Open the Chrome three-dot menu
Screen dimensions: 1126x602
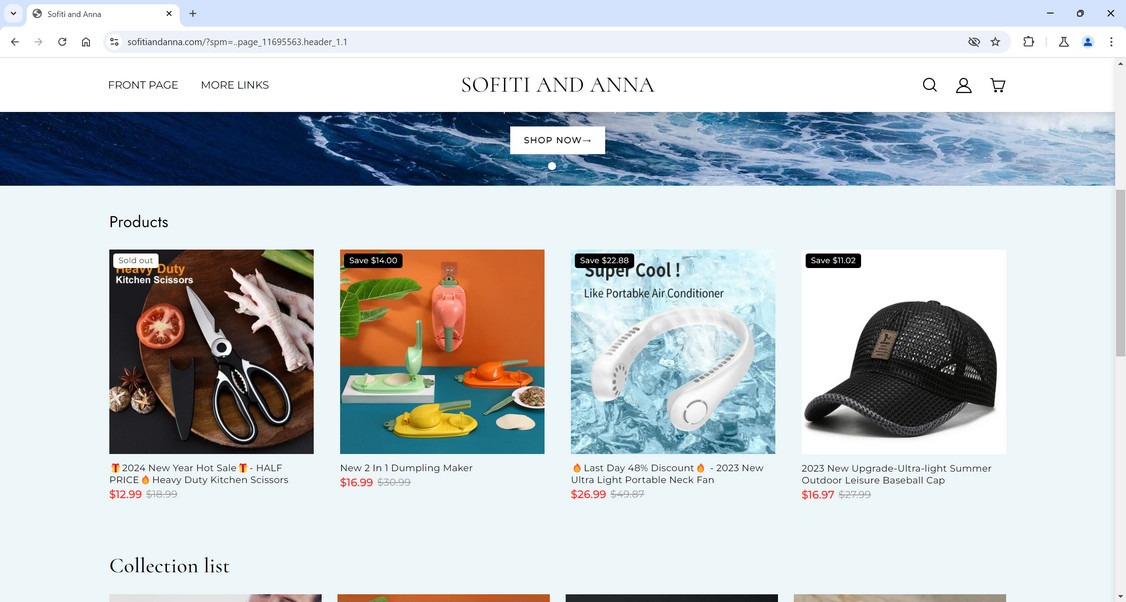[x=1111, y=42]
